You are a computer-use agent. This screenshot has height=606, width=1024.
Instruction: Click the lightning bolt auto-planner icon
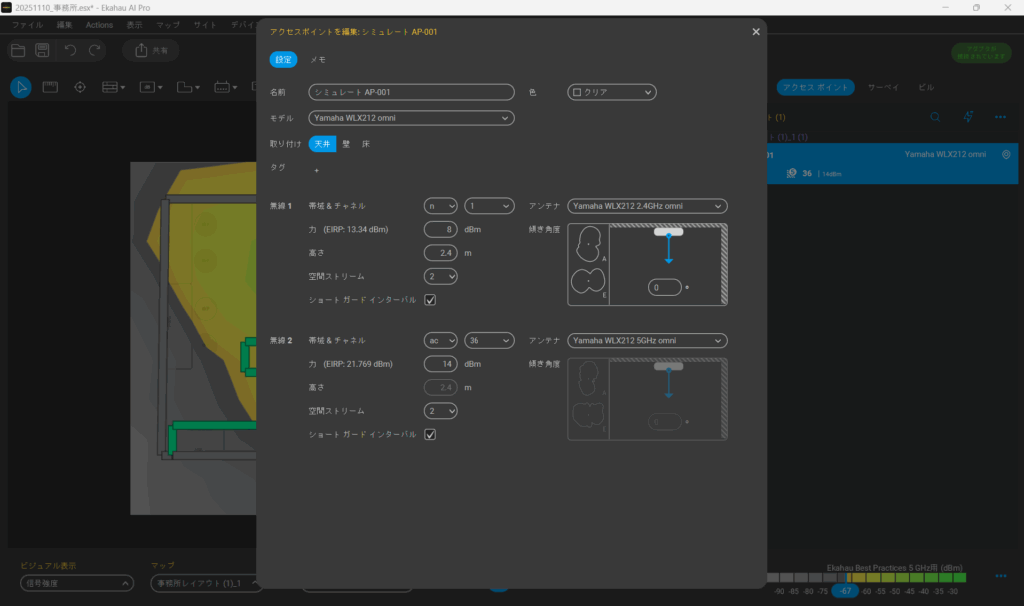click(968, 117)
